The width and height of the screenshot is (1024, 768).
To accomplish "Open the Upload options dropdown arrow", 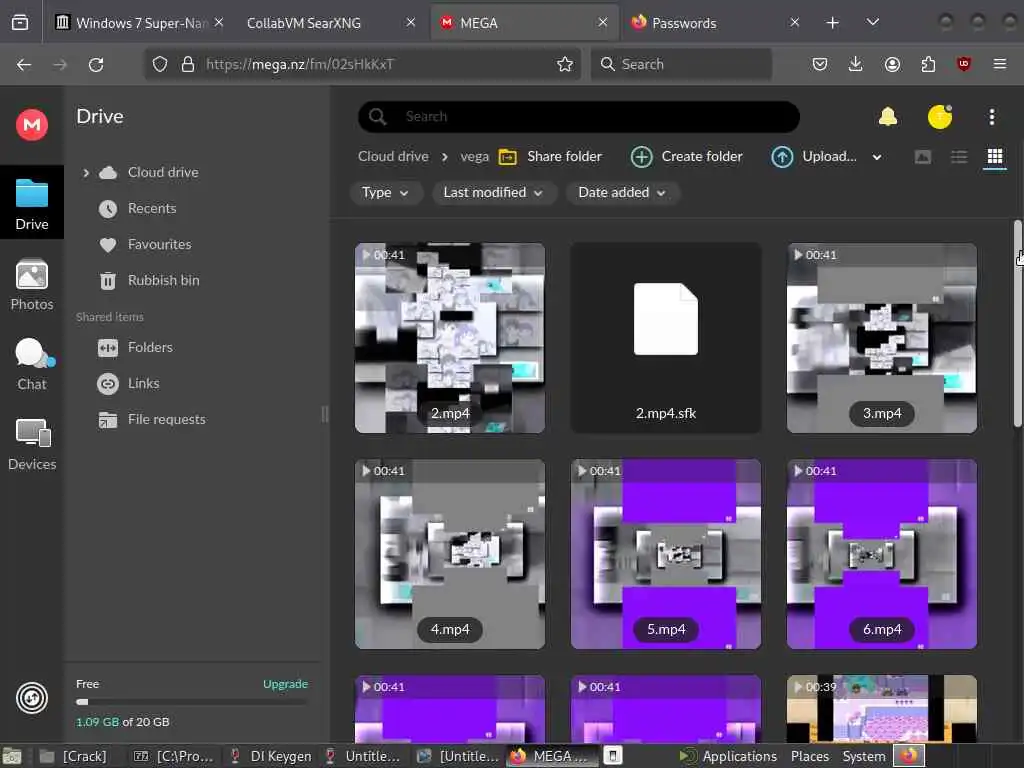I will pyautogui.click(x=876, y=157).
